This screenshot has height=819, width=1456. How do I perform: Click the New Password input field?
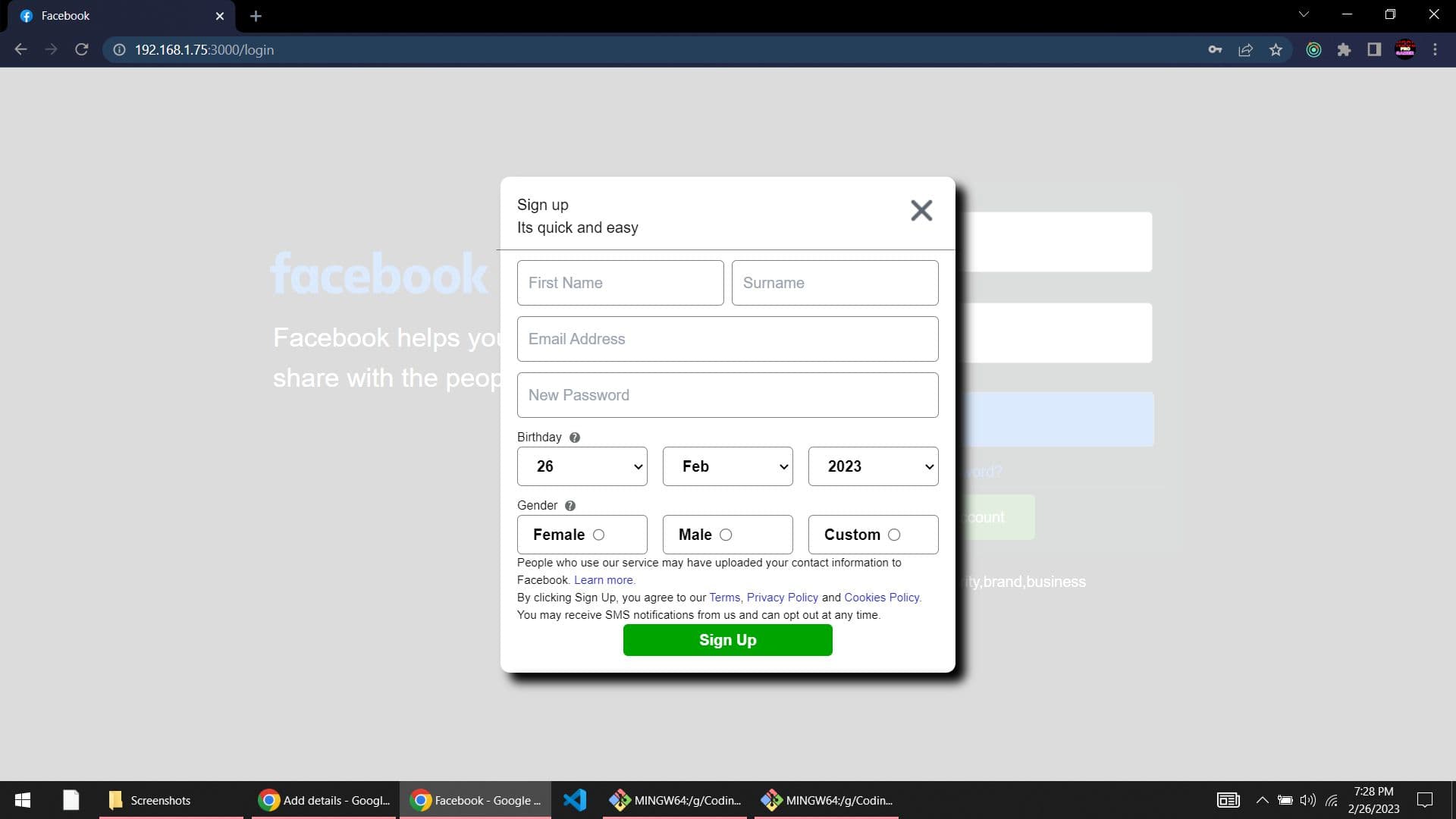(727, 395)
